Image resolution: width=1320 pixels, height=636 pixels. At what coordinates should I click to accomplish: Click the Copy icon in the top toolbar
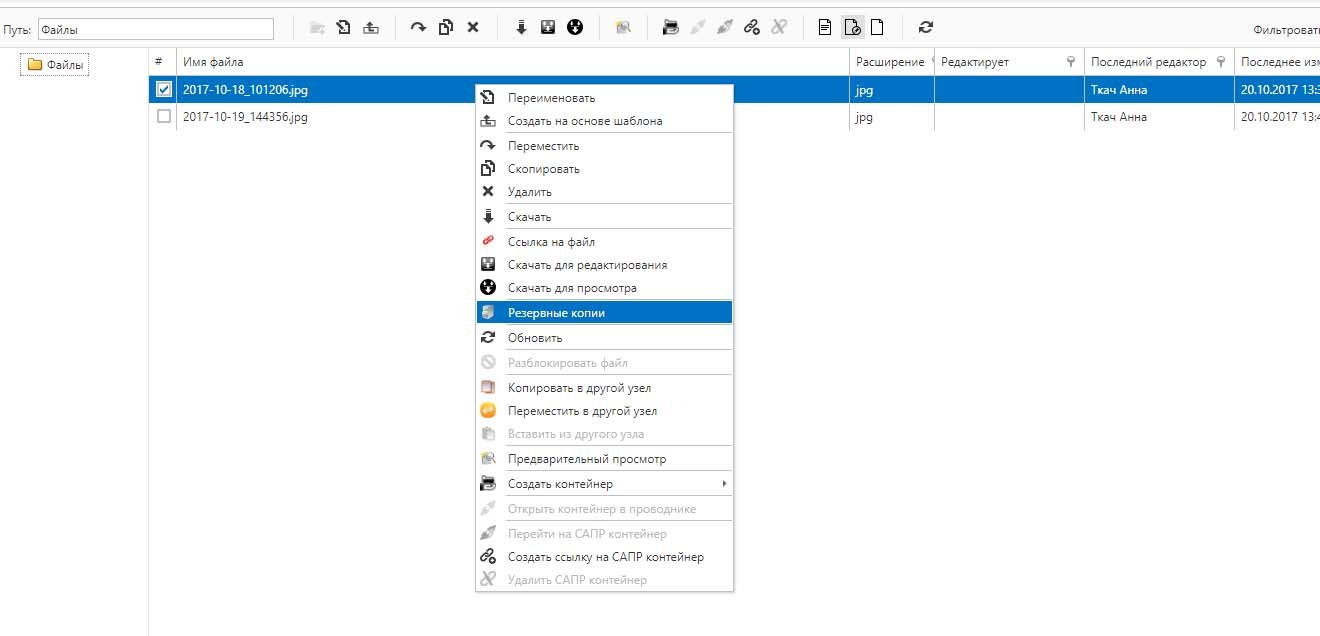point(446,28)
